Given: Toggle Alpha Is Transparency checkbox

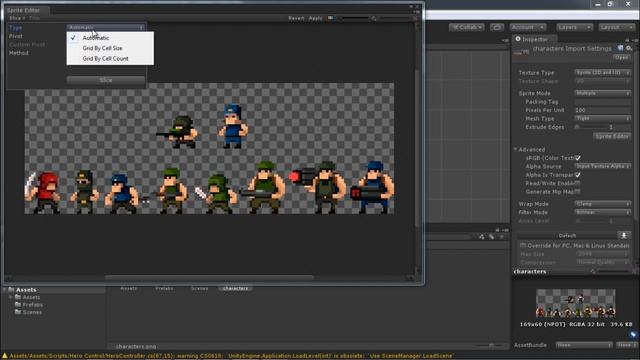Looking at the screenshot, I should 578,175.
